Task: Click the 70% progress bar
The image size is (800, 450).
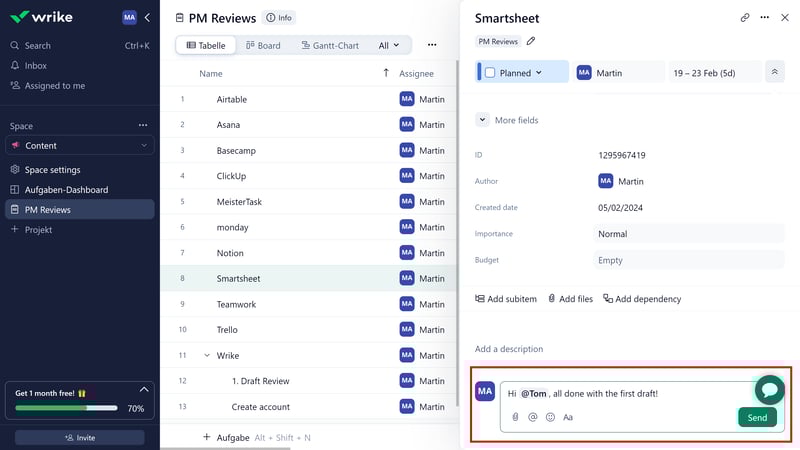Action: tap(66, 408)
